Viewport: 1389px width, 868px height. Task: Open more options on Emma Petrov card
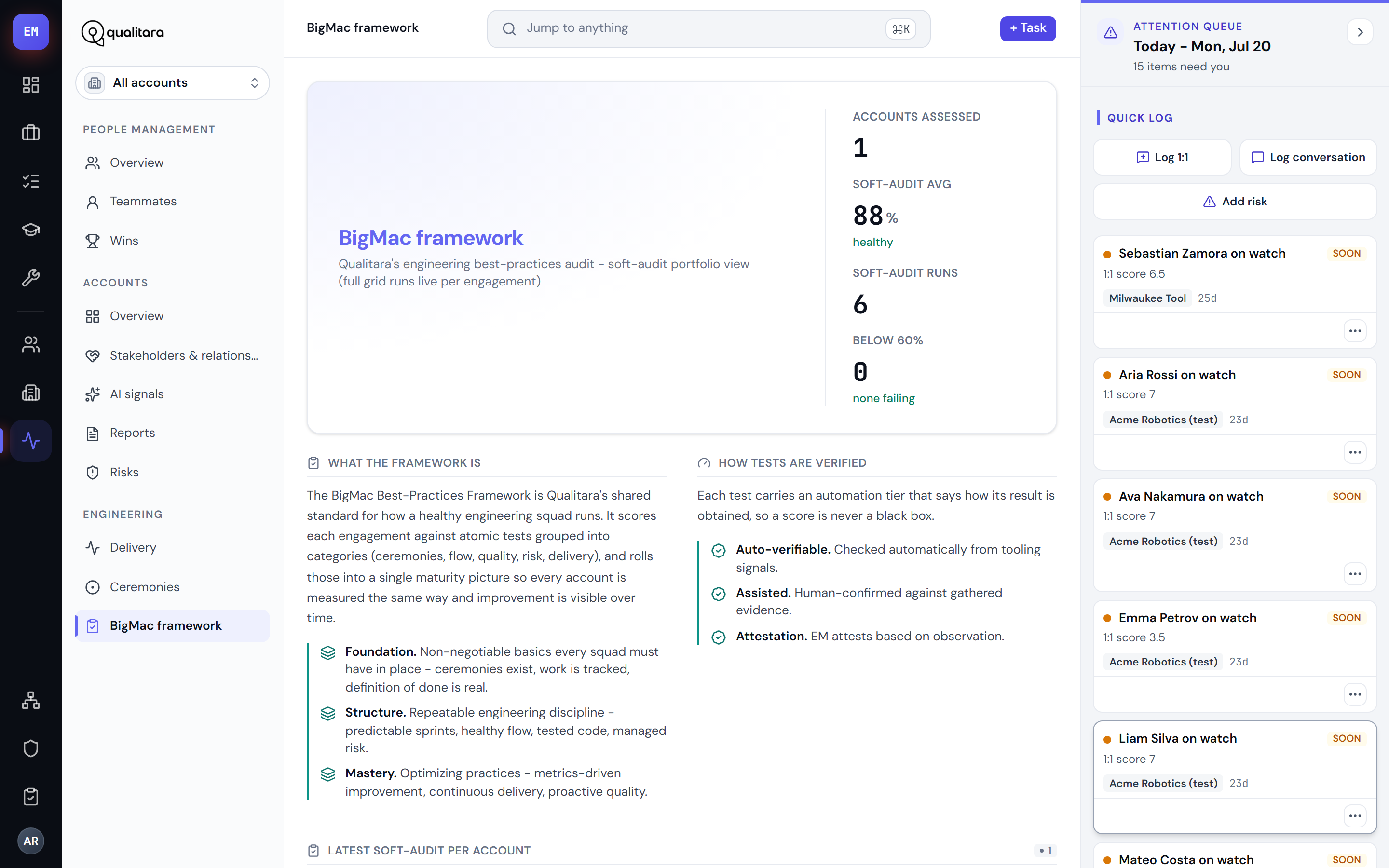(1355, 694)
